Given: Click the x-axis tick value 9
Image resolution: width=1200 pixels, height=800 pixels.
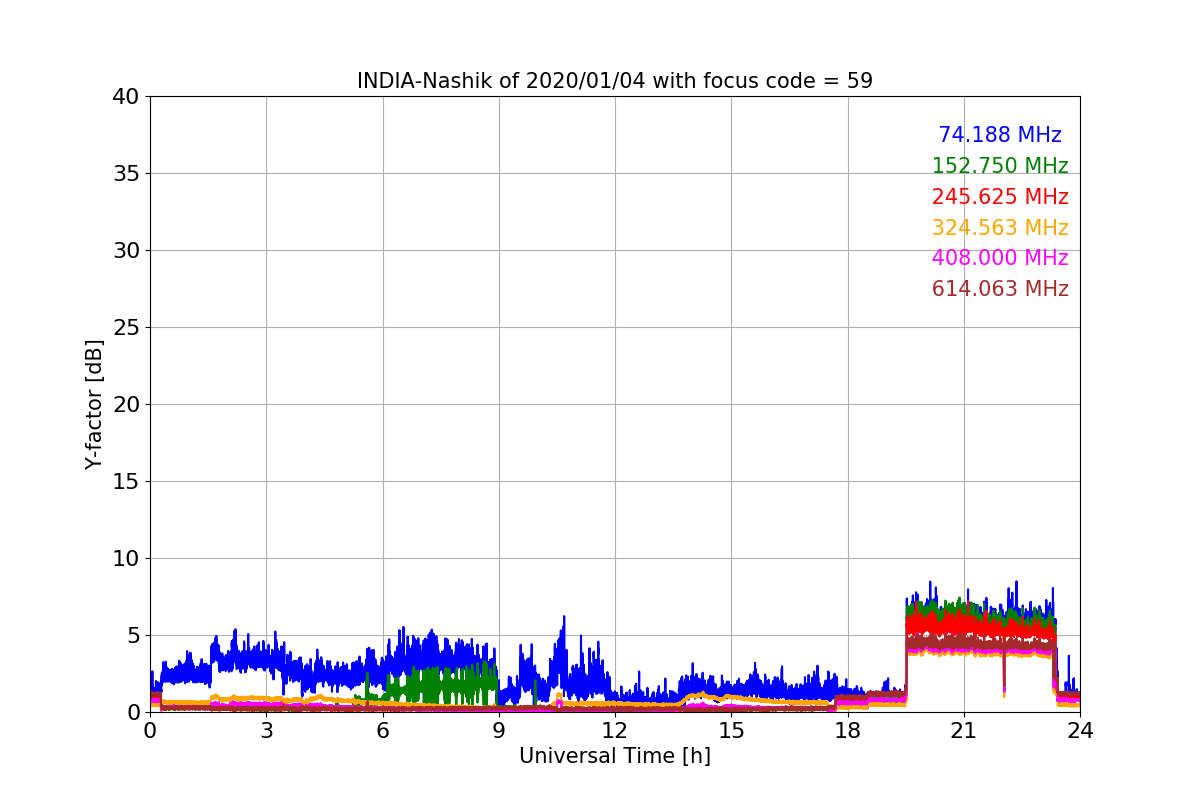Looking at the screenshot, I should tap(499, 731).
